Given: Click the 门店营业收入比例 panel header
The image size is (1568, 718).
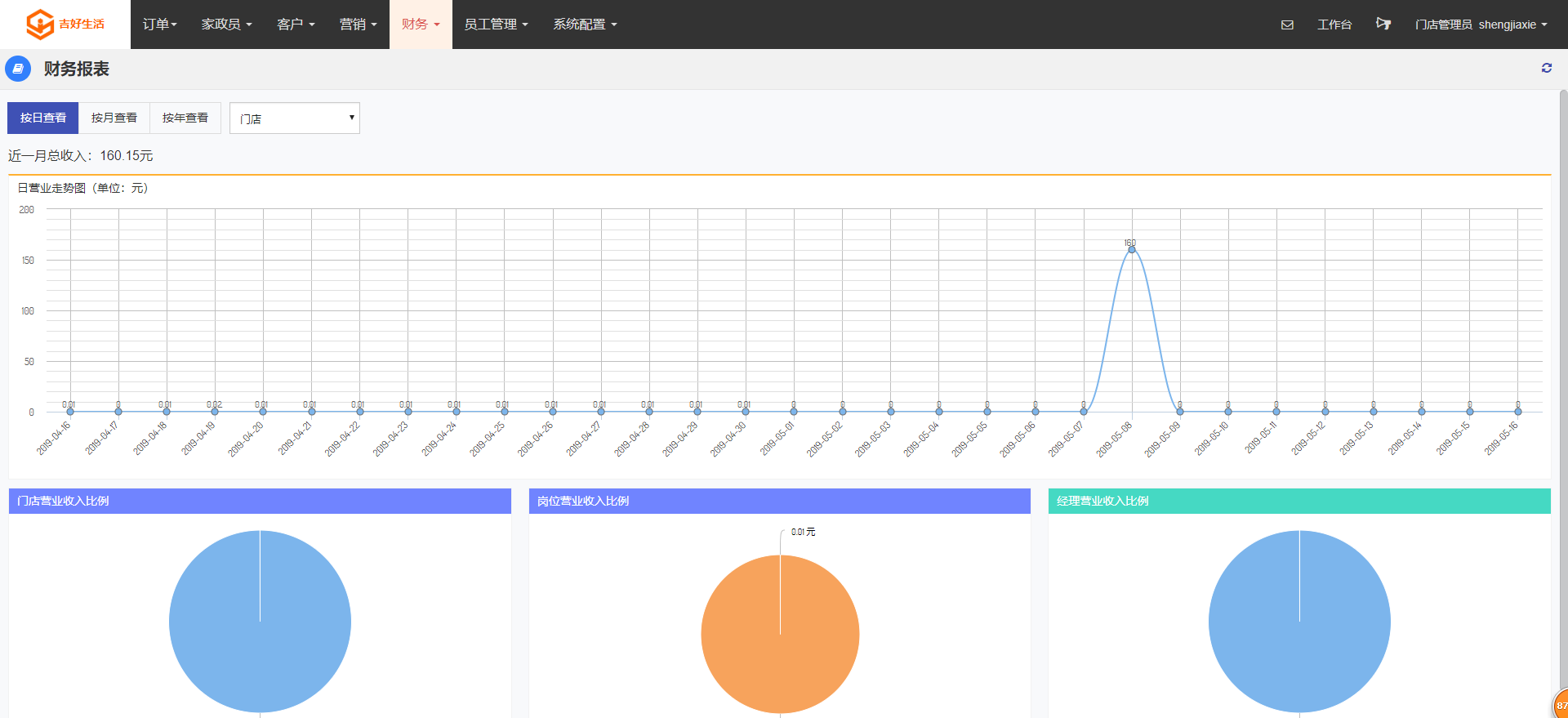Looking at the screenshot, I should click(x=260, y=501).
